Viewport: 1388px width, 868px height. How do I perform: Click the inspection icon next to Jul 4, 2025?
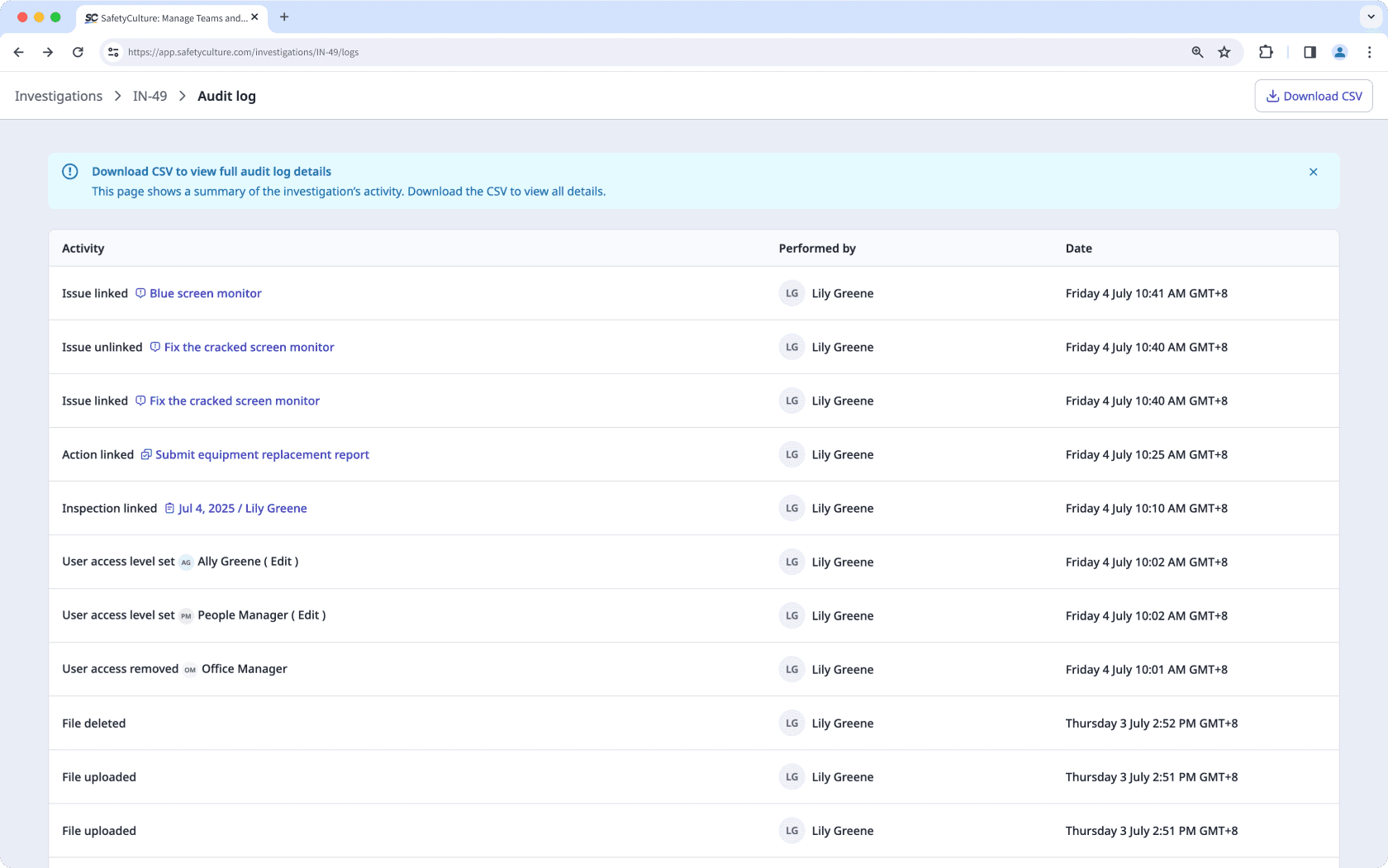[170, 508]
